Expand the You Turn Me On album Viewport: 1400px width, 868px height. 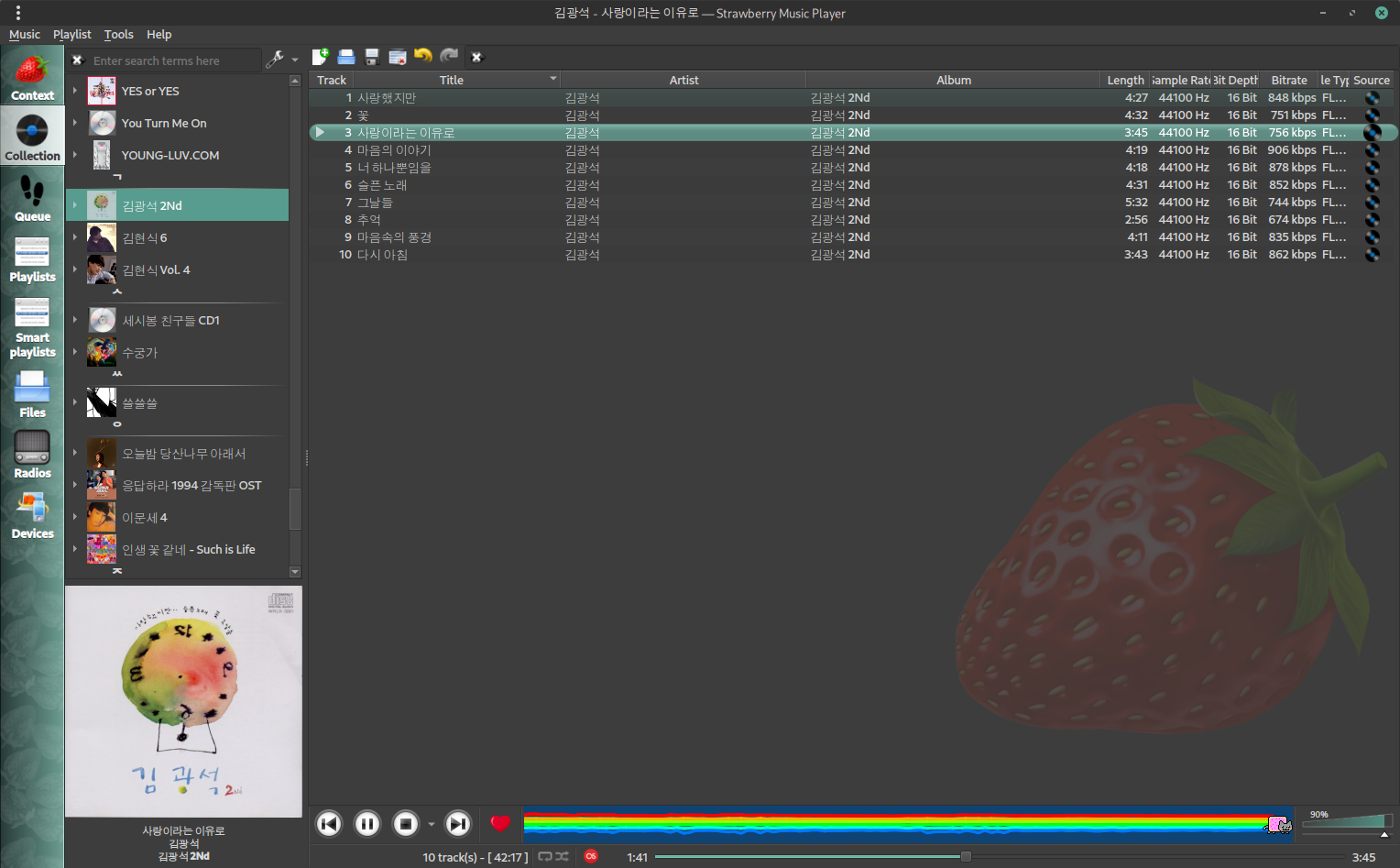tap(75, 123)
